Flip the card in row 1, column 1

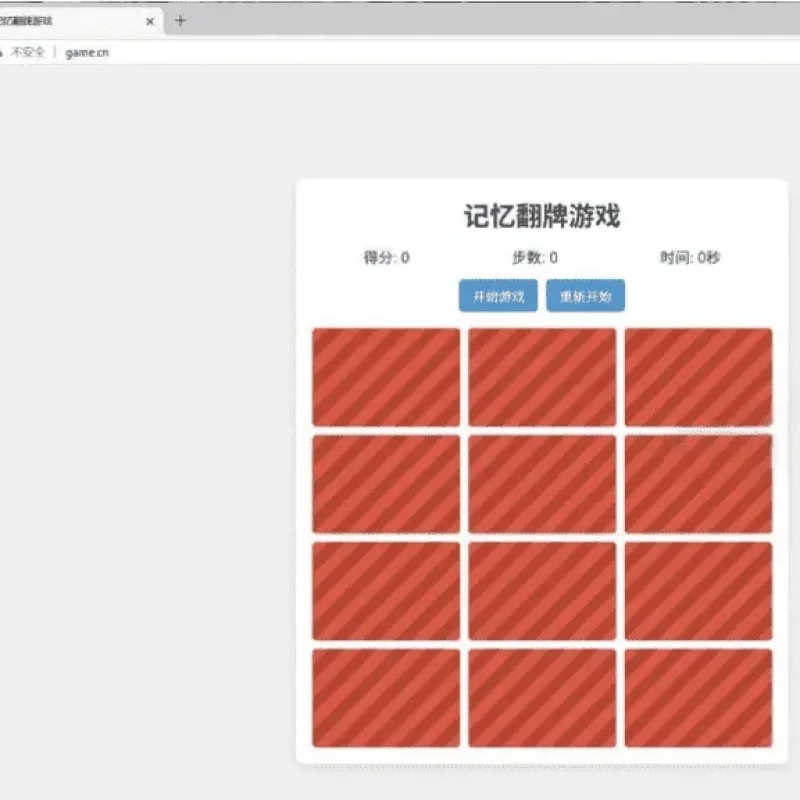point(386,377)
